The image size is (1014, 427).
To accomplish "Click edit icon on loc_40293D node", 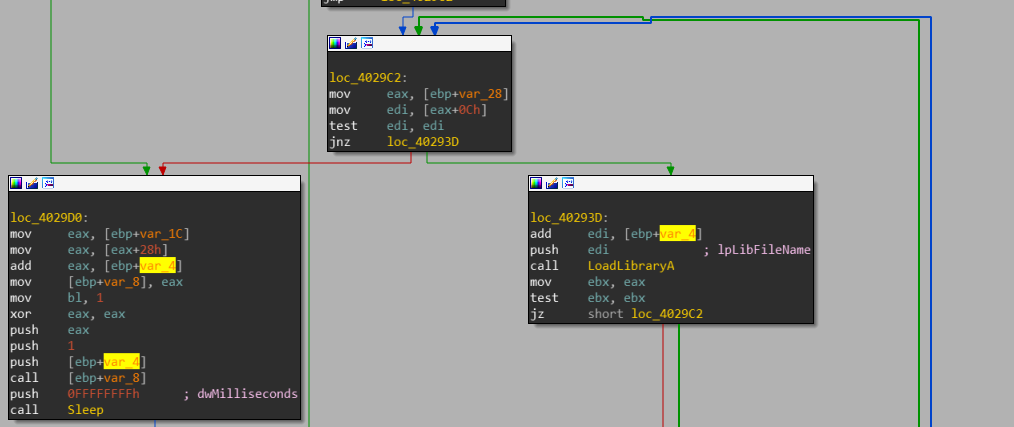I will tap(552, 183).
